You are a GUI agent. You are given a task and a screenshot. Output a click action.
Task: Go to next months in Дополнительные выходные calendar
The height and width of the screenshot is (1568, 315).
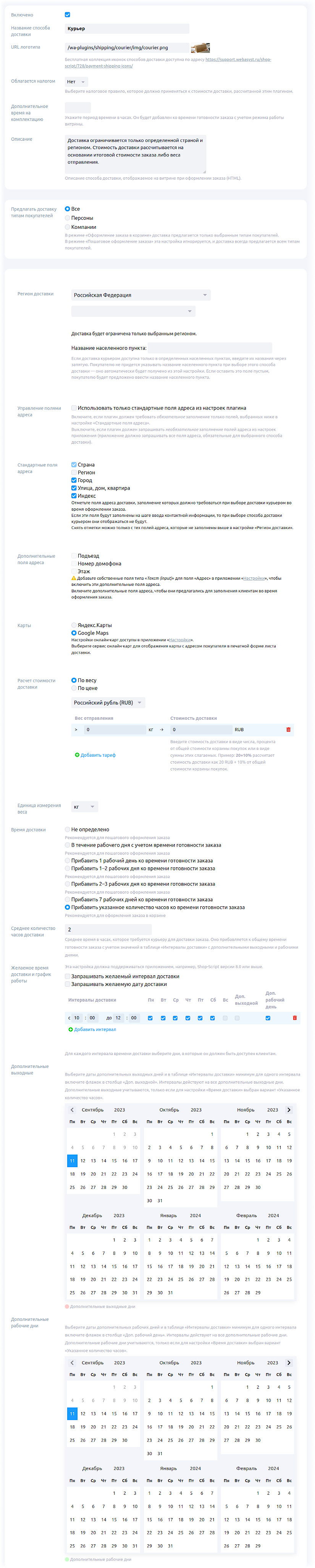pos(289,1110)
